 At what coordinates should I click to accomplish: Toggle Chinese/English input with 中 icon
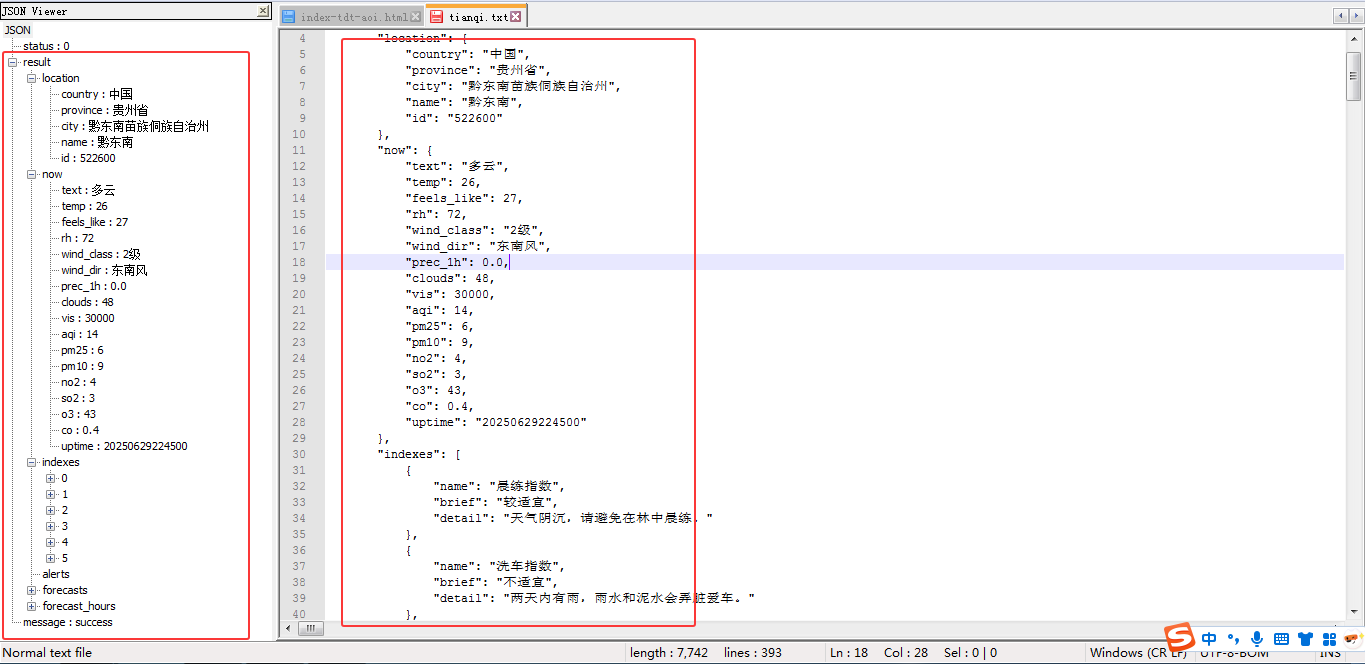[1210, 638]
